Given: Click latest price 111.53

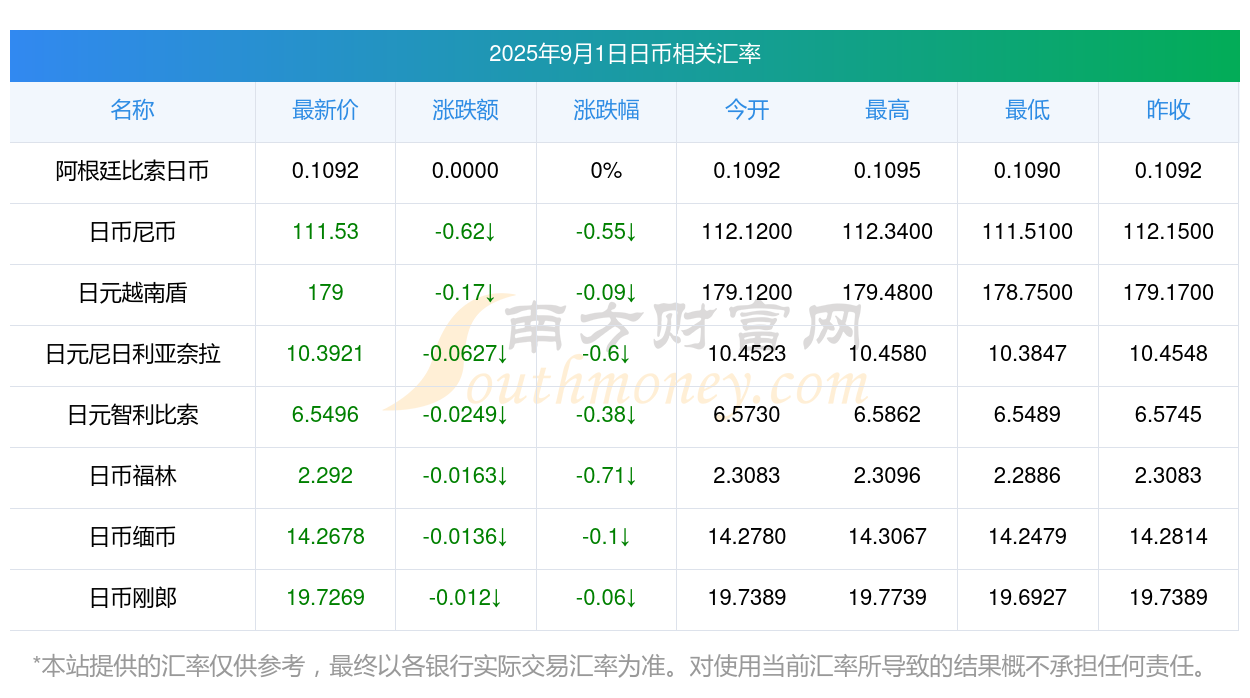Looking at the screenshot, I should click(x=325, y=232).
